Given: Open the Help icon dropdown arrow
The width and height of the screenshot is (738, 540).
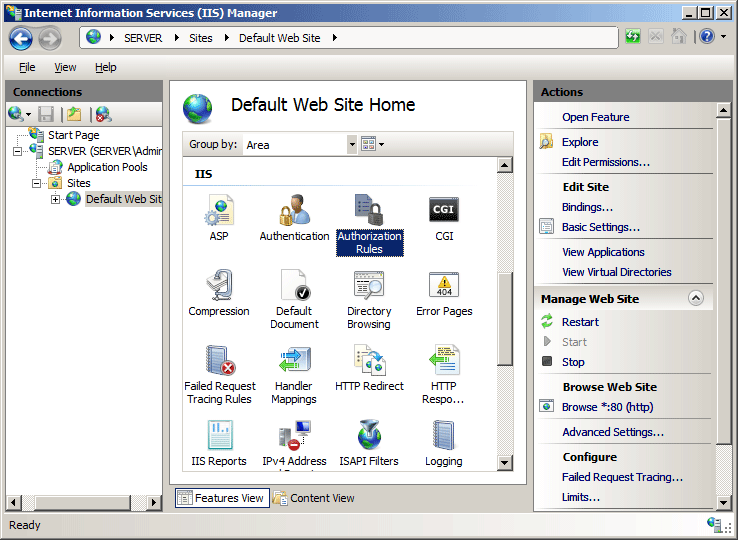Looking at the screenshot, I should point(723,37).
